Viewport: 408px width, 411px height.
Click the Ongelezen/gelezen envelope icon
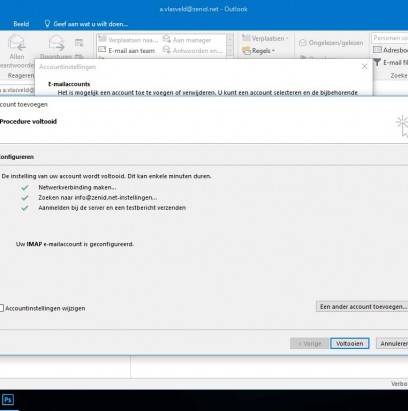click(302, 43)
